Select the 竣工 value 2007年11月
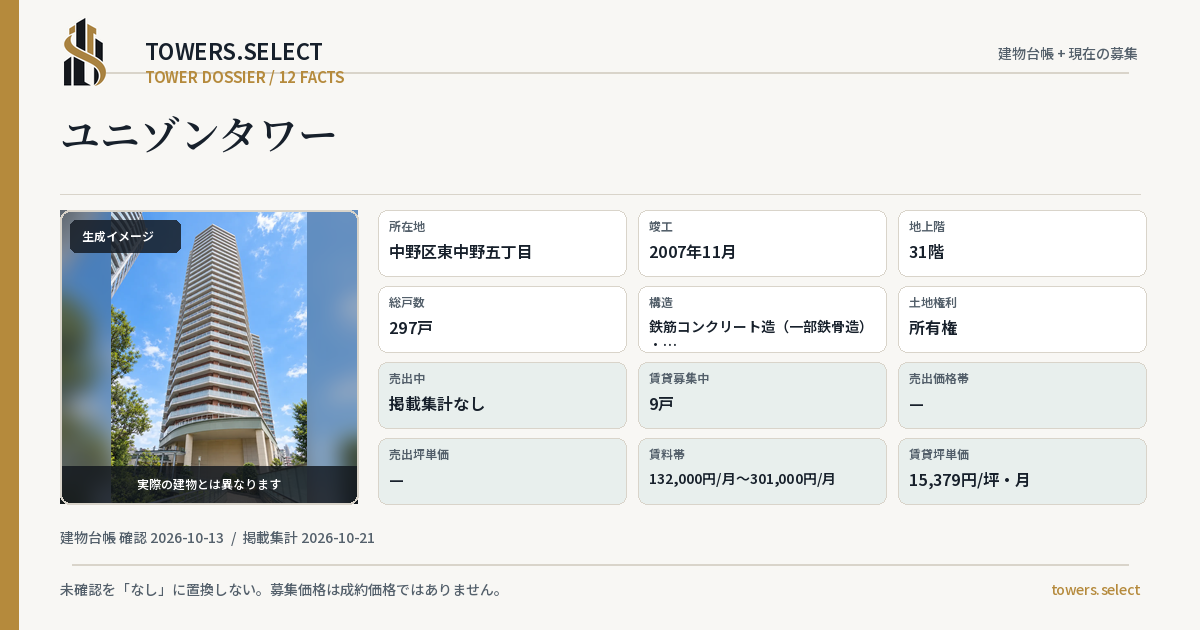 [x=693, y=252]
